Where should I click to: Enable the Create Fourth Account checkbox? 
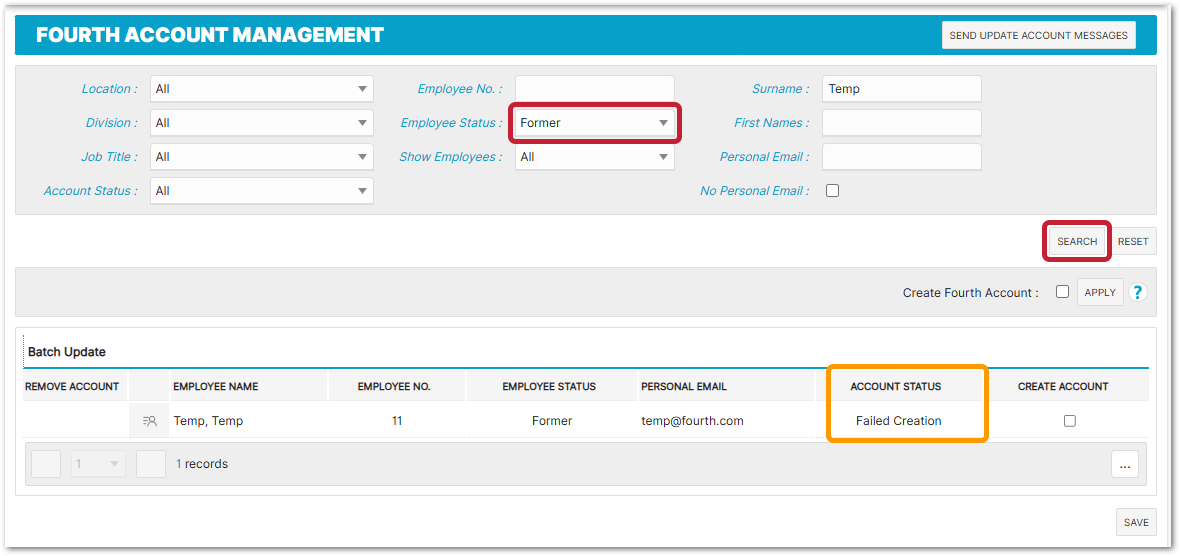pyautogui.click(x=1062, y=292)
